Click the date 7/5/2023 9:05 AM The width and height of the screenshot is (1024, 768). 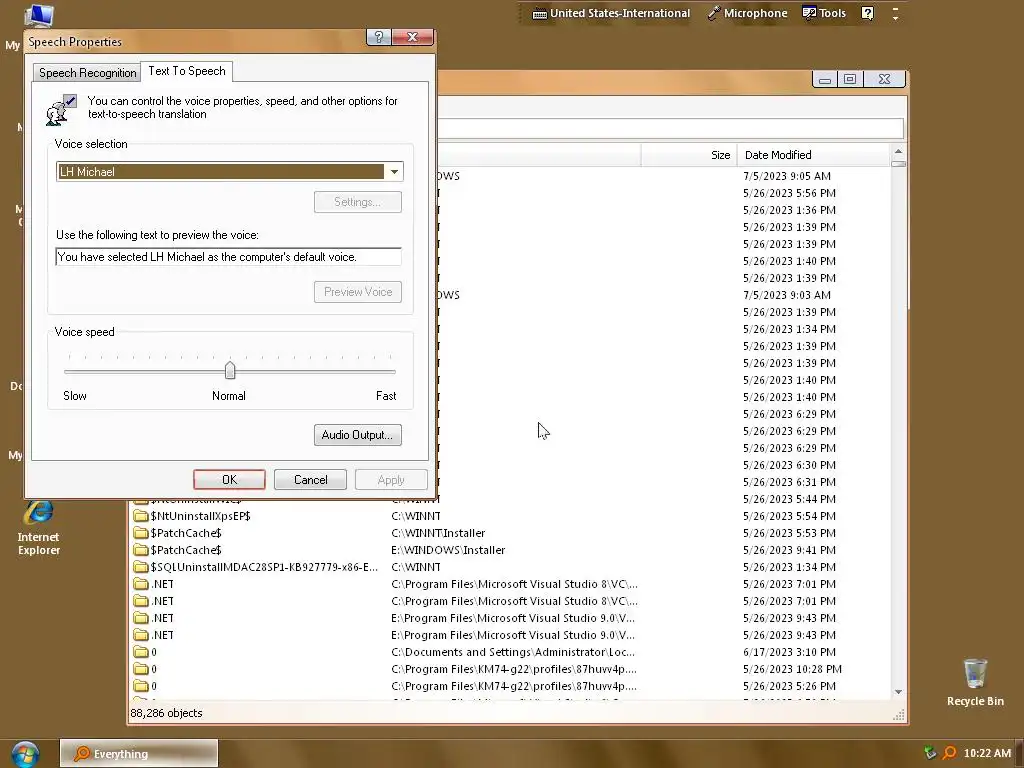(787, 176)
